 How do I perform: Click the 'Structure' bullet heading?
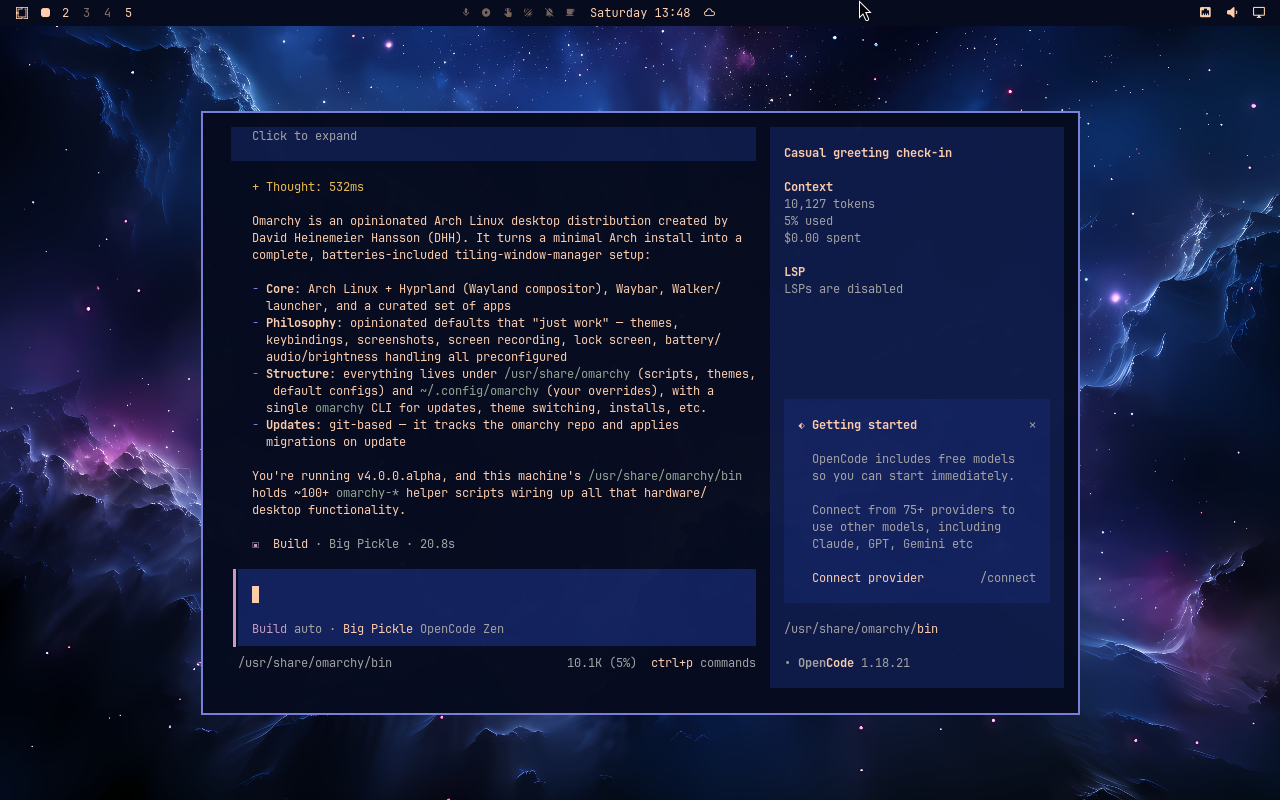point(297,374)
